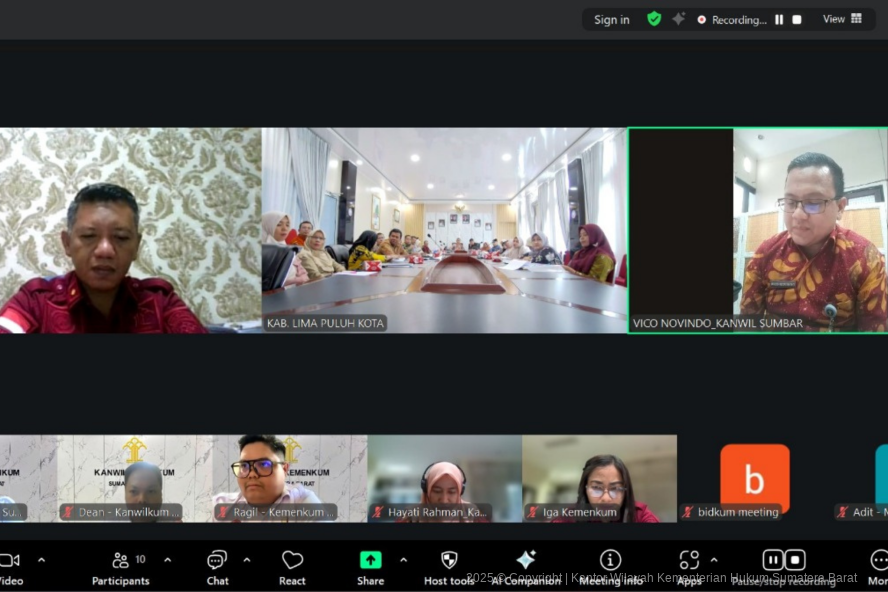
Task: Select the KAB. LIMA PULUH KOTA video tile
Action: tap(444, 230)
